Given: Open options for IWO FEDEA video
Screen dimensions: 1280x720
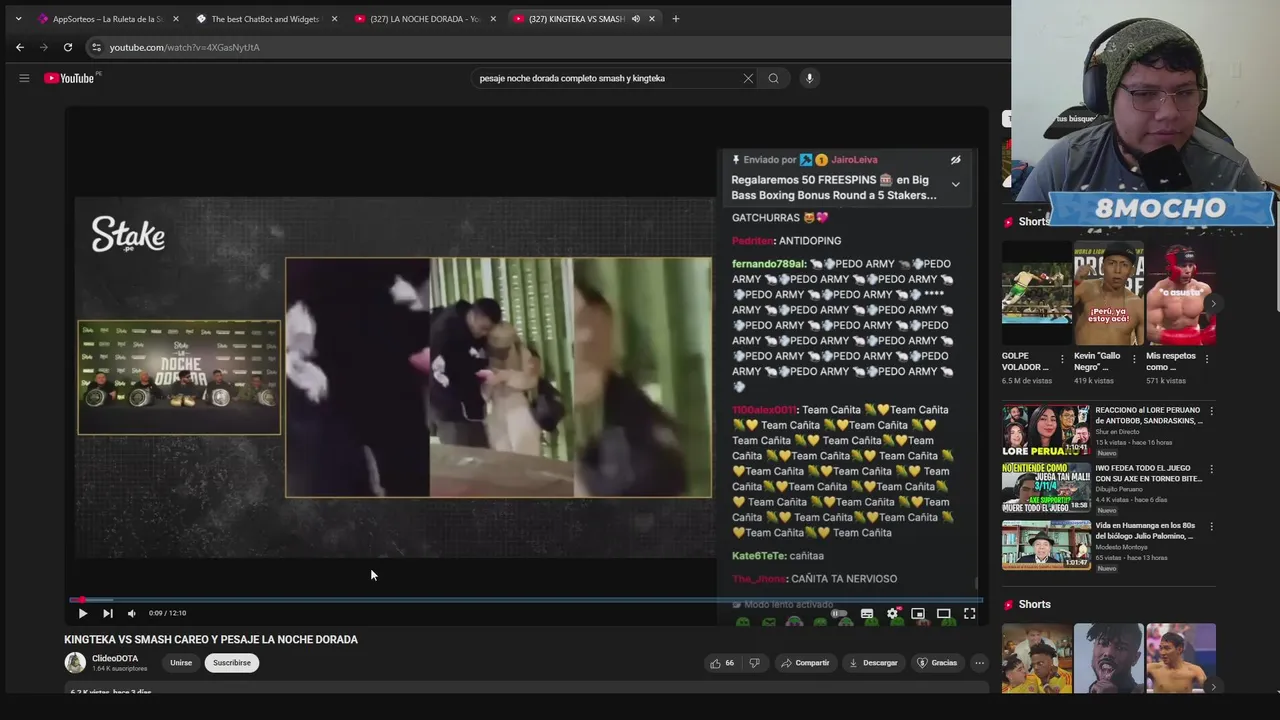Looking at the screenshot, I should coord(1211,468).
